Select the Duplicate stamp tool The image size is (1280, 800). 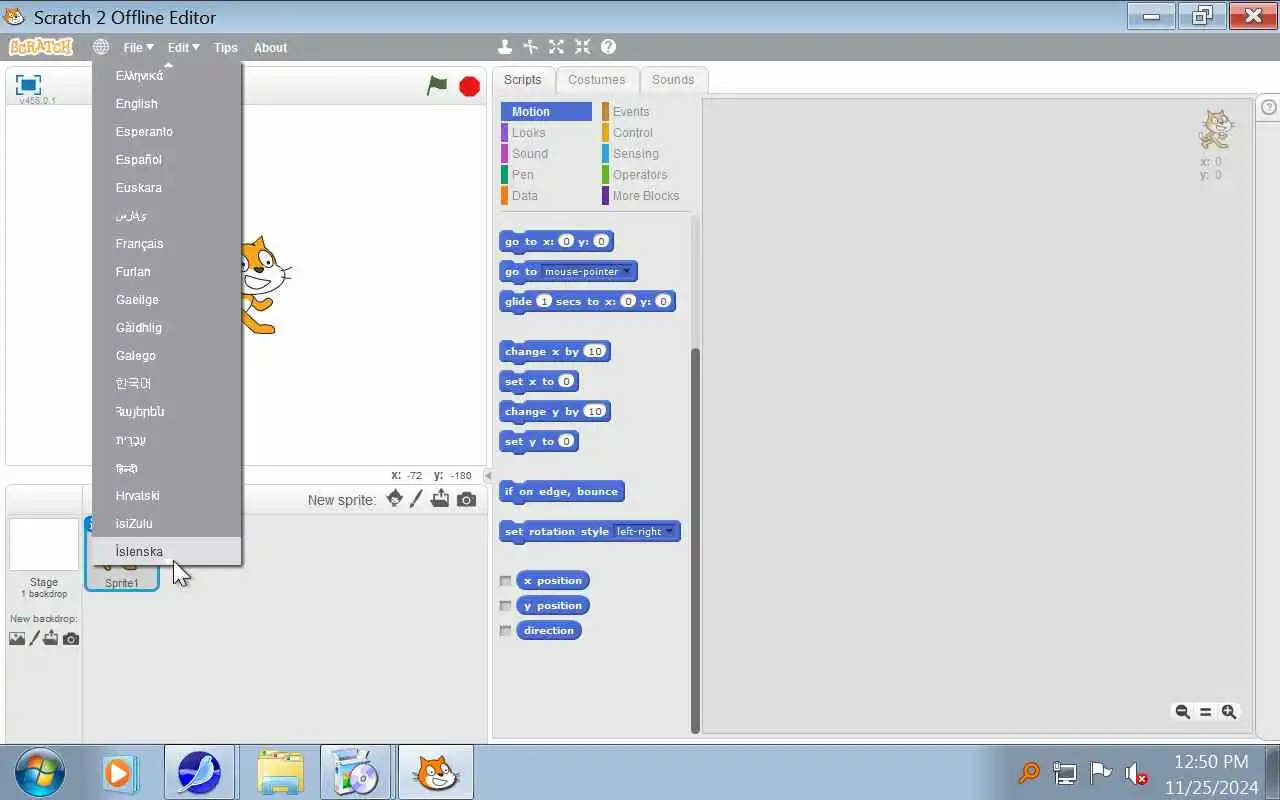pos(505,47)
